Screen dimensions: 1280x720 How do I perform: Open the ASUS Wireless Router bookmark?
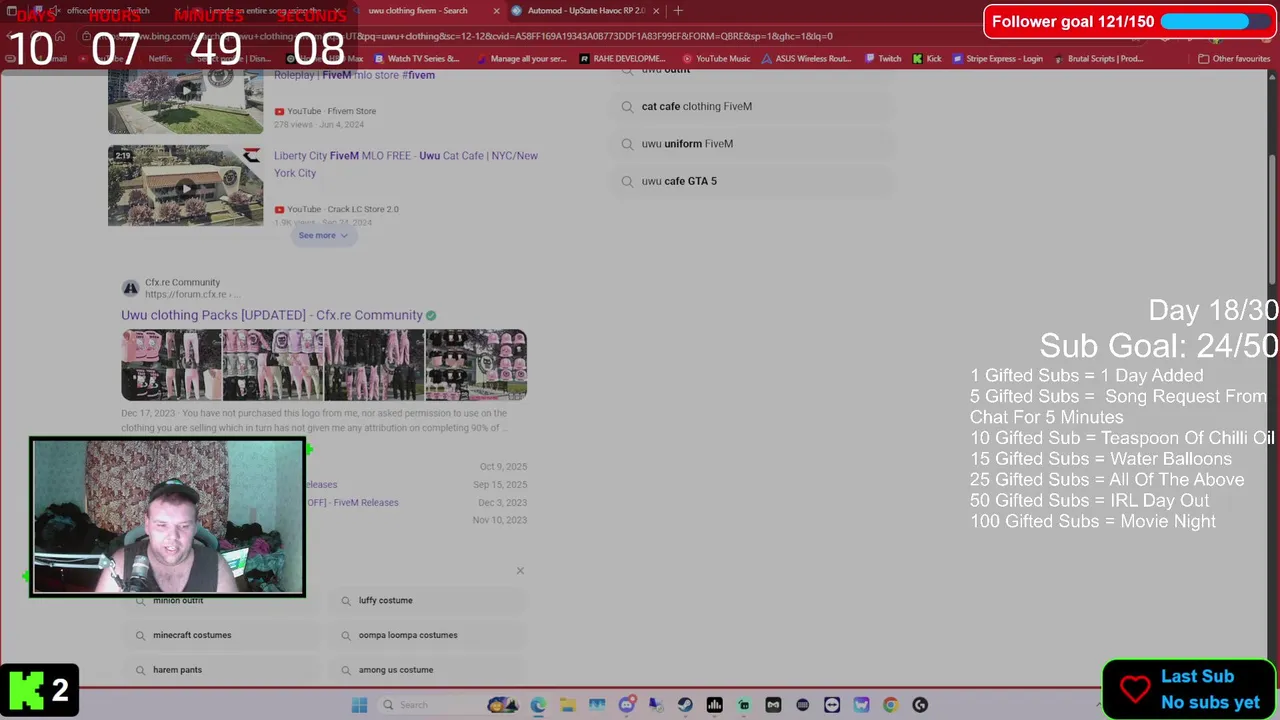click(x=806, y=58)
